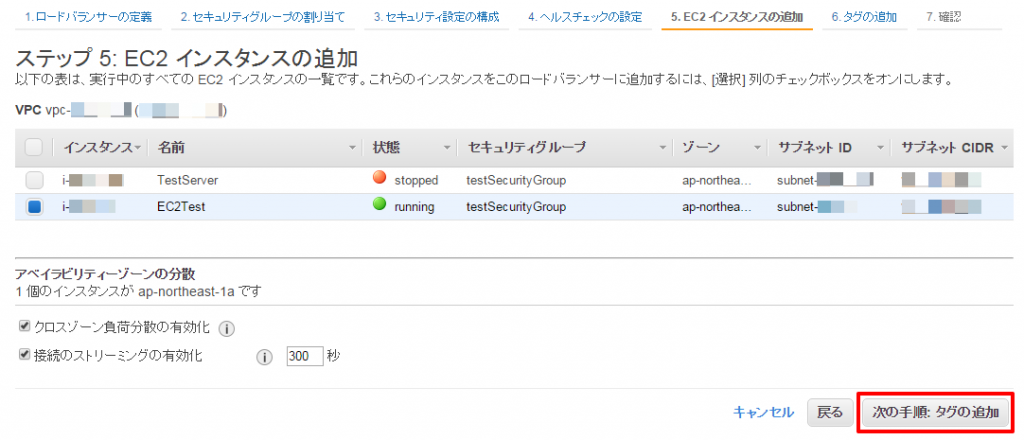Switch to step 6 タグの追加 tab
Screen dimensions: 1024x440
tap(864, 17)
